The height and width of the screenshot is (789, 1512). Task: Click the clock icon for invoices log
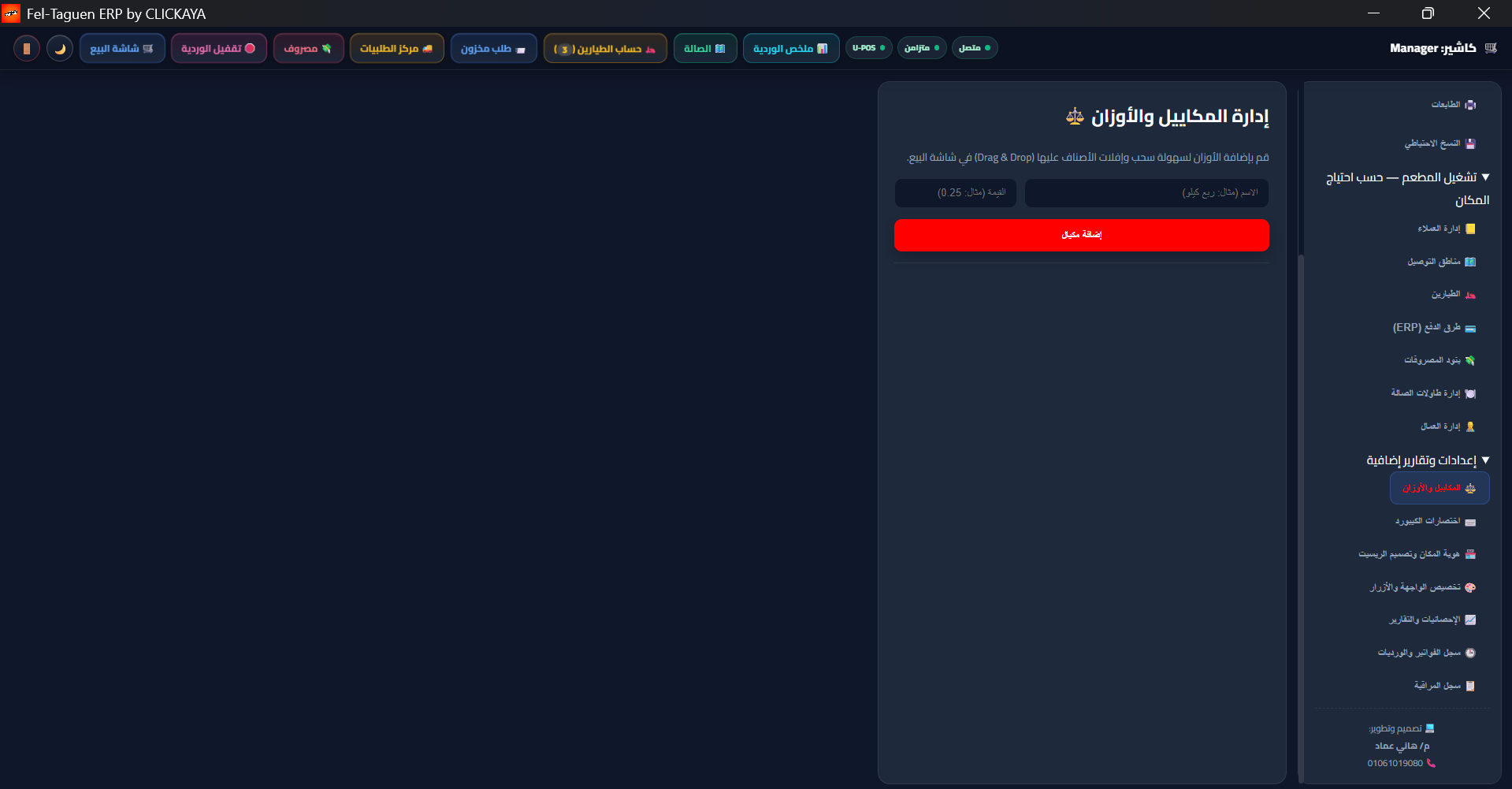coord(1470,653)
